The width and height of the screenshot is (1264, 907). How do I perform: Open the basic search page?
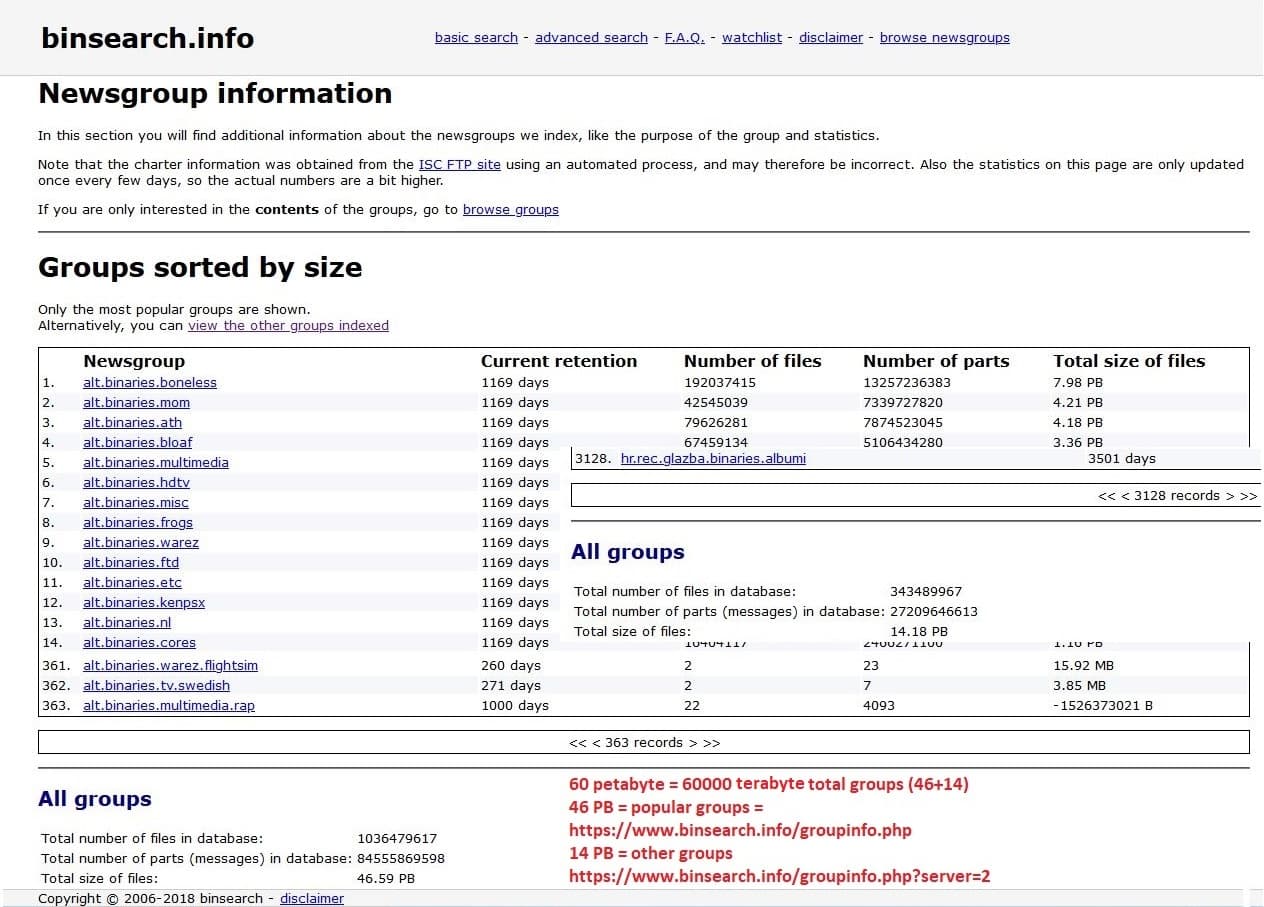click(x=476, y=37)
